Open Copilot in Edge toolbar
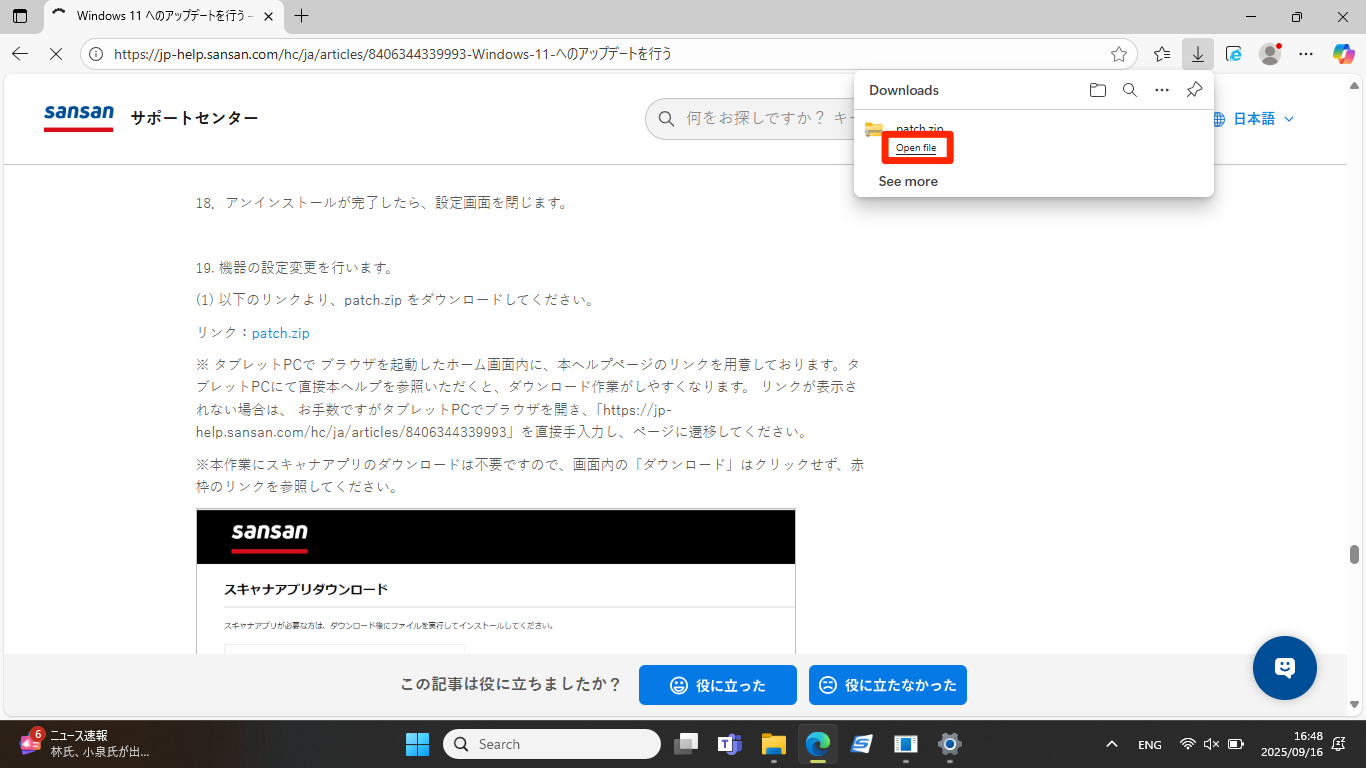 coord(1343,54)
